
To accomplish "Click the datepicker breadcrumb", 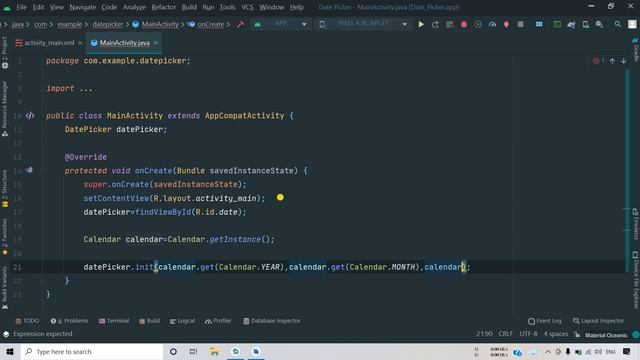I will (108, 24).
